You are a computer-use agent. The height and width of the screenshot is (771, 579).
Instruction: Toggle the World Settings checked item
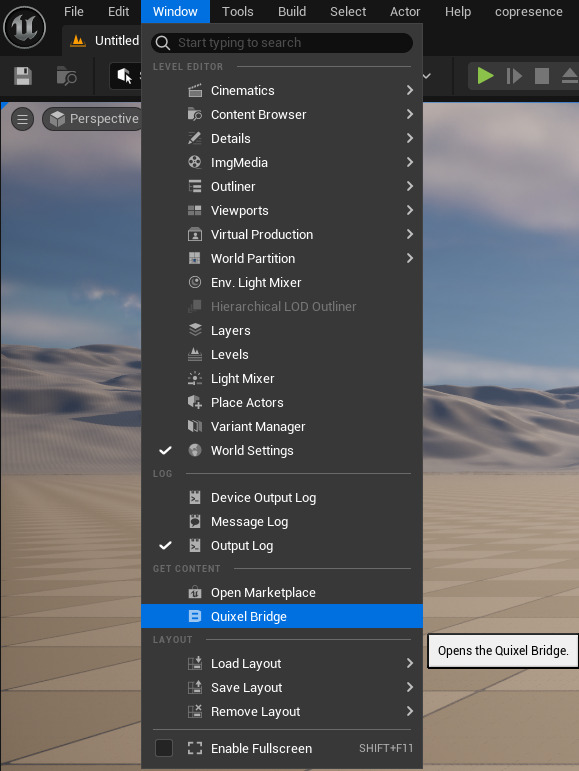click(282, 450)
